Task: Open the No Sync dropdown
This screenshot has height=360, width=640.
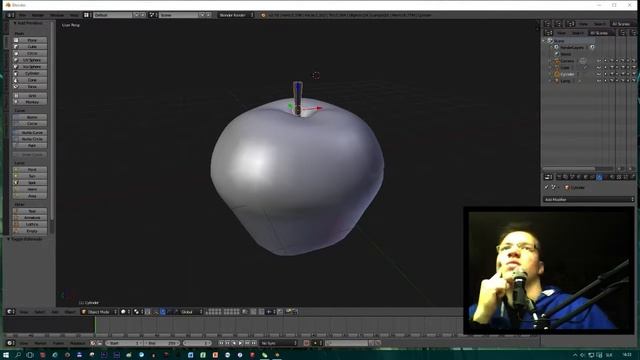Action: click(278, 343)
